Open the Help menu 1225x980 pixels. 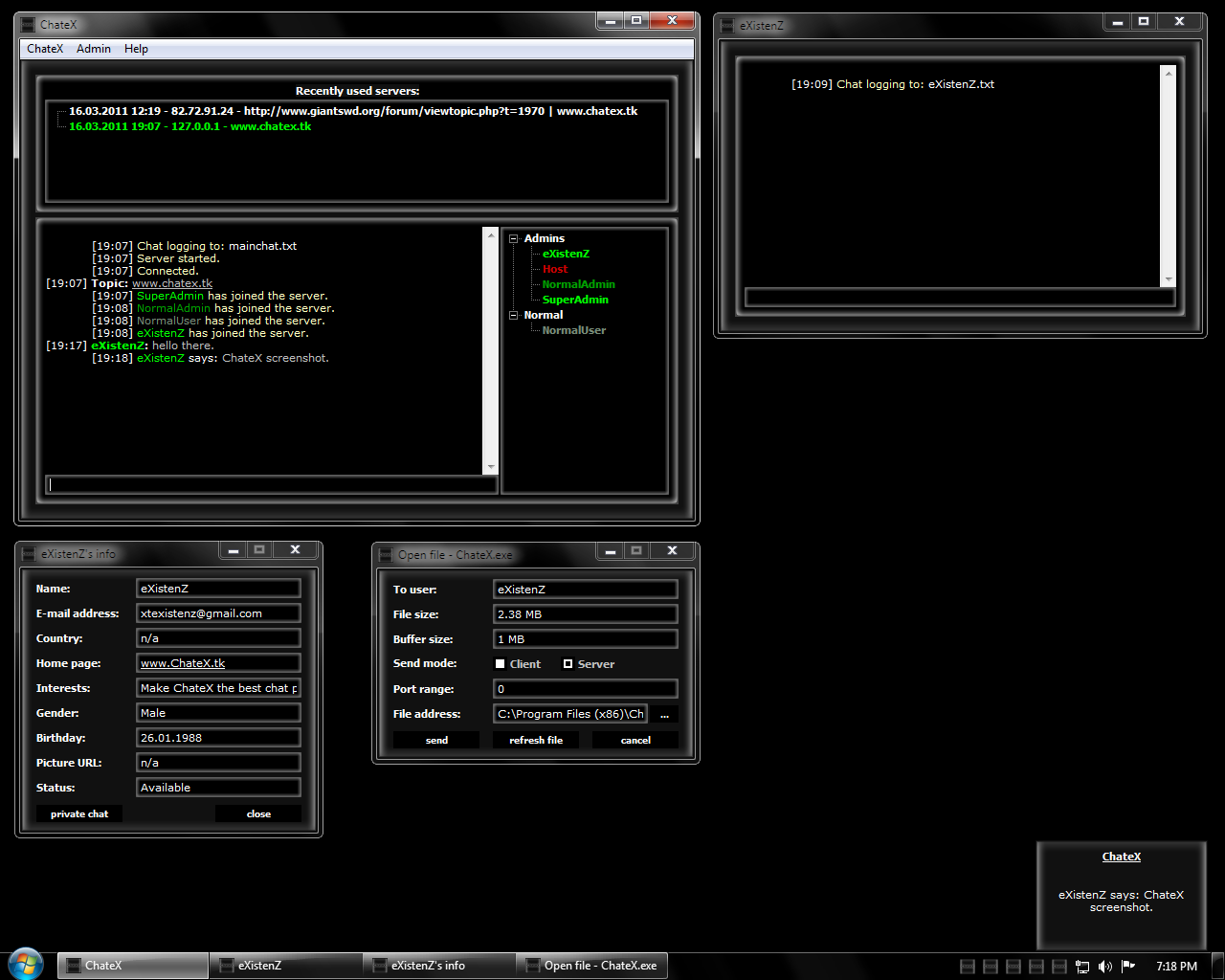point(136,49)
